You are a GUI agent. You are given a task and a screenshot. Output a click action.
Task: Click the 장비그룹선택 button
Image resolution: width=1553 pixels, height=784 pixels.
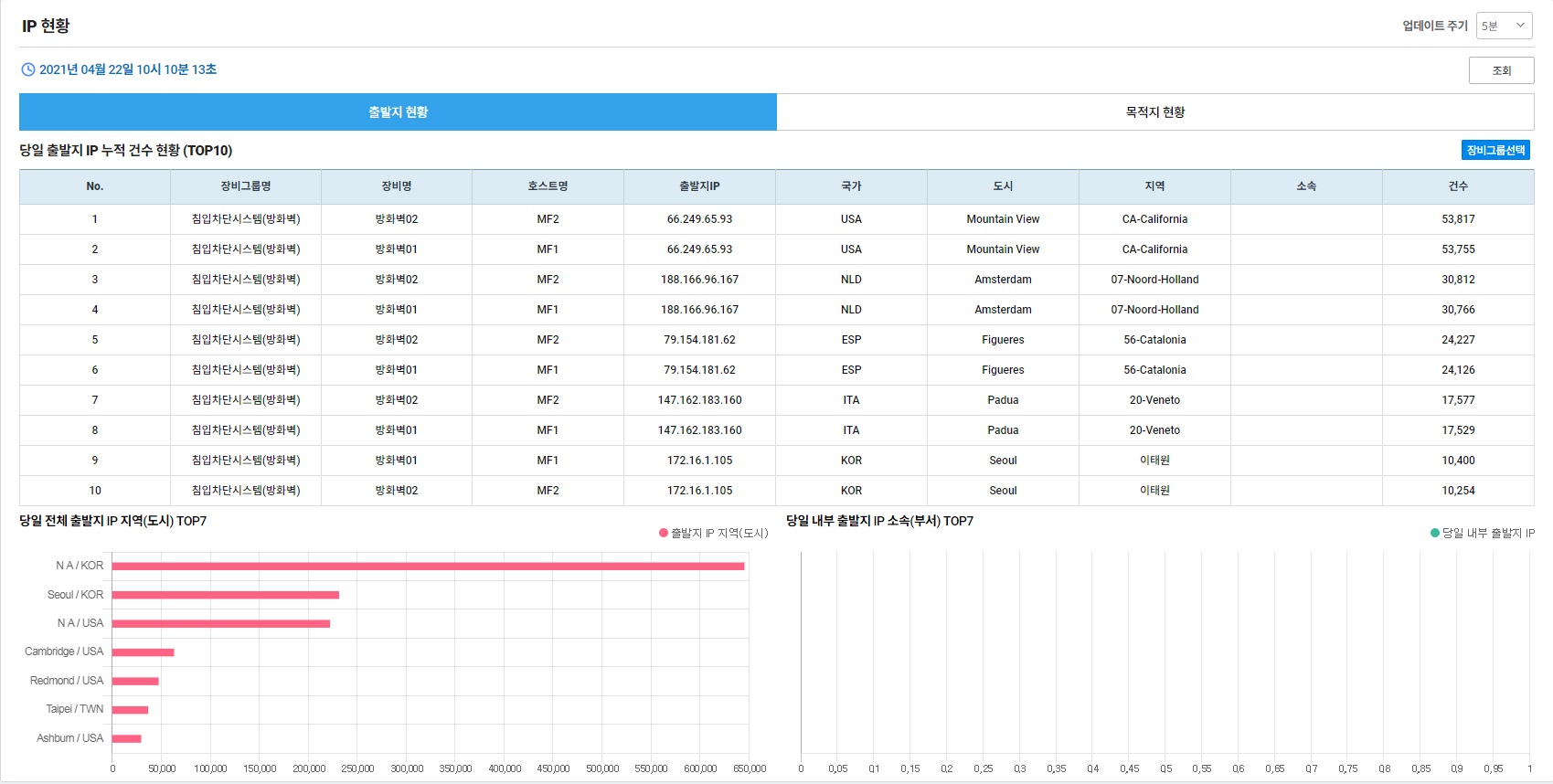coord(1495,150)
